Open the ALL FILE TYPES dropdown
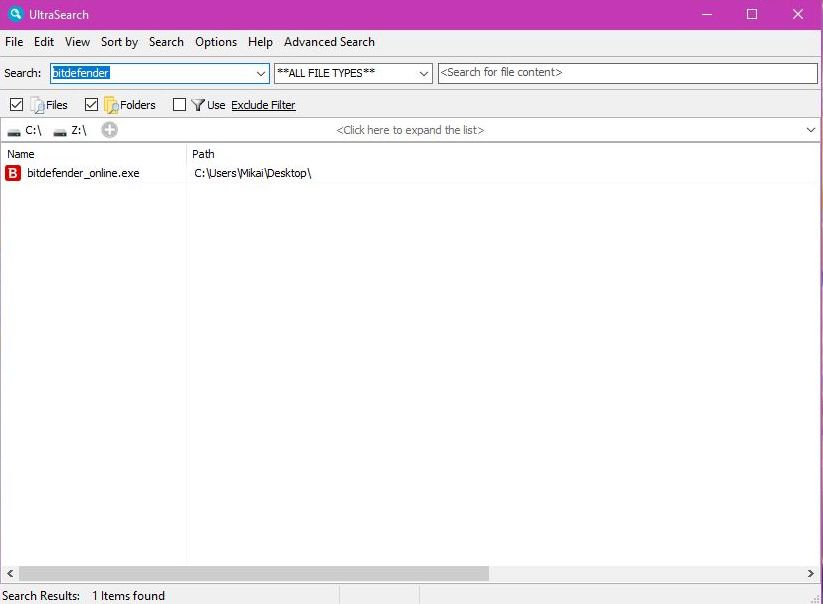The height and width of the screenshot is (604, 823). click(353, 73)
